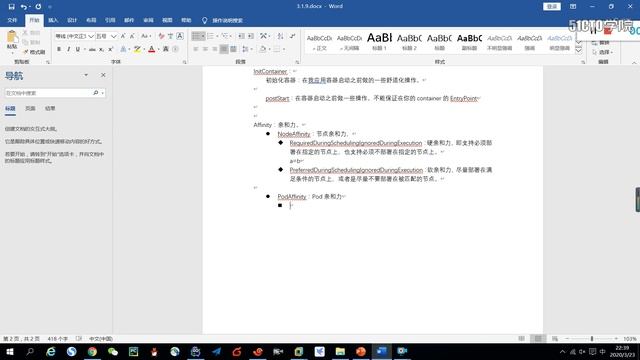This screenshot has height=360, width=640.
Task: Align text left
Action: [x=196, y=49]
